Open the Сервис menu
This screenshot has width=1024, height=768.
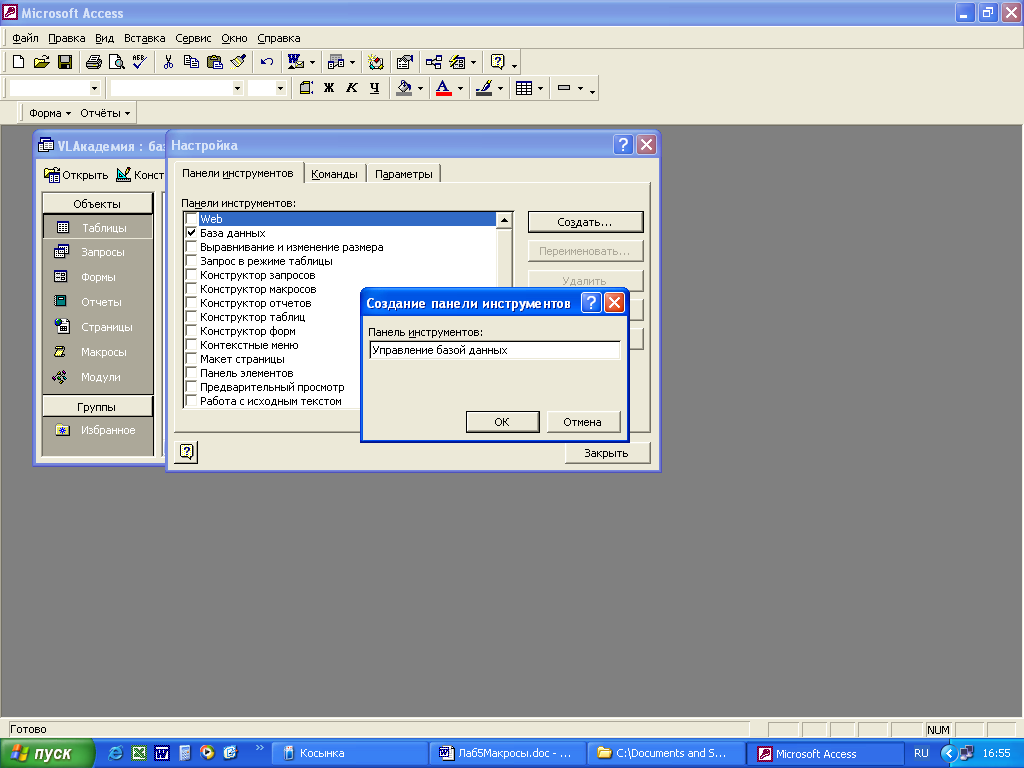pyautogui.click(x=193, y=38)
